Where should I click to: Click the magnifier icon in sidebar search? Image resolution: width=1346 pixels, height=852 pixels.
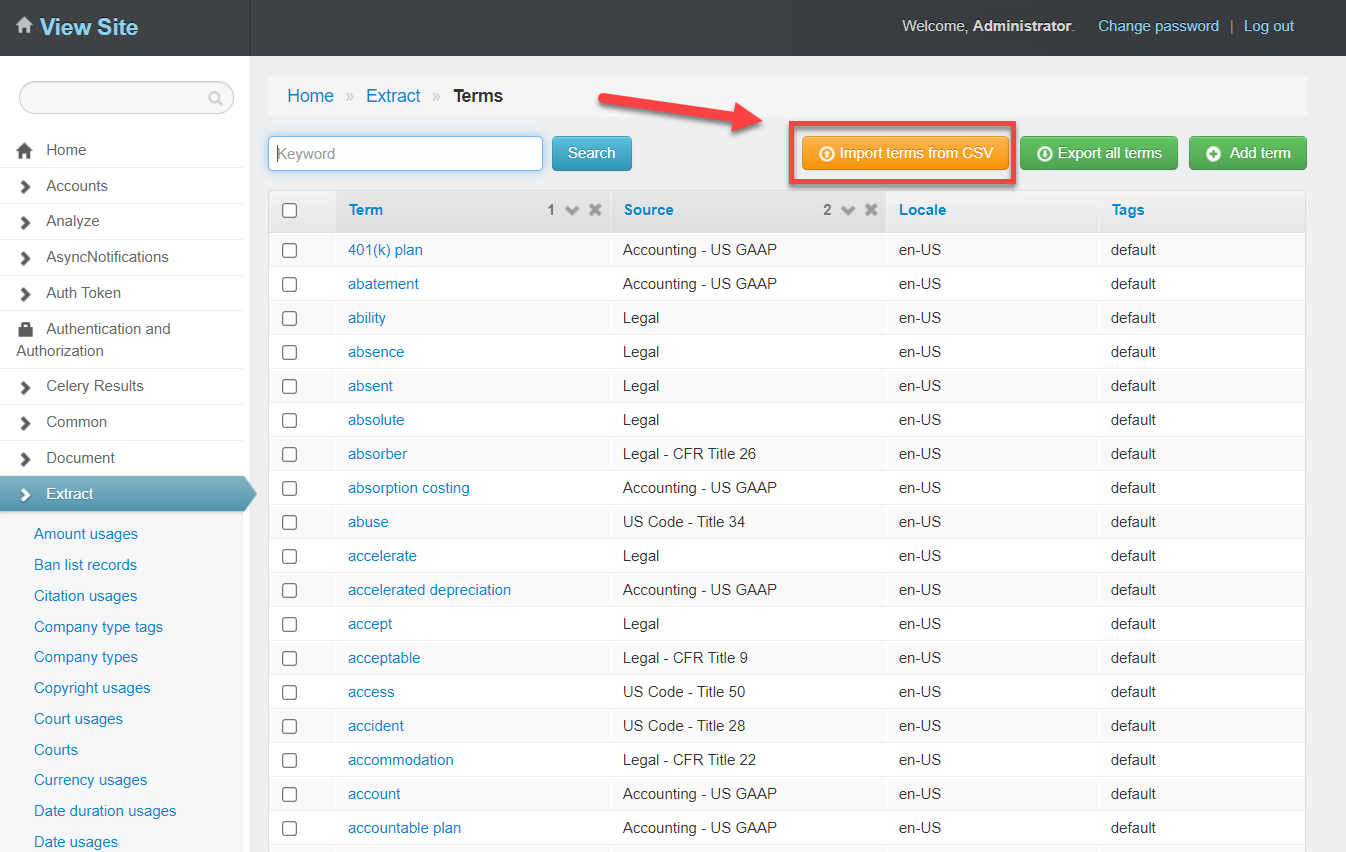pos(215,98)
